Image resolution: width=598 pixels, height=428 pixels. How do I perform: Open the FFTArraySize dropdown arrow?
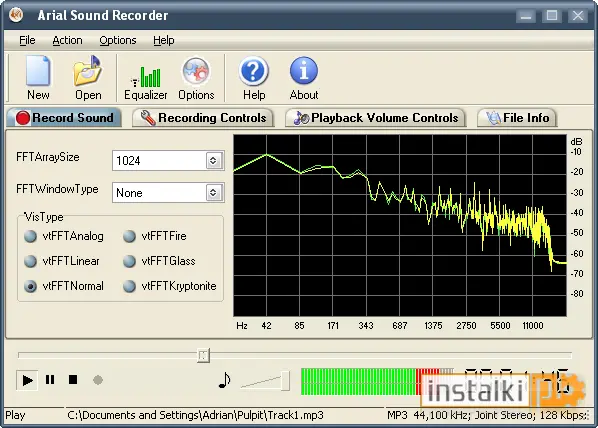(213, 161)
